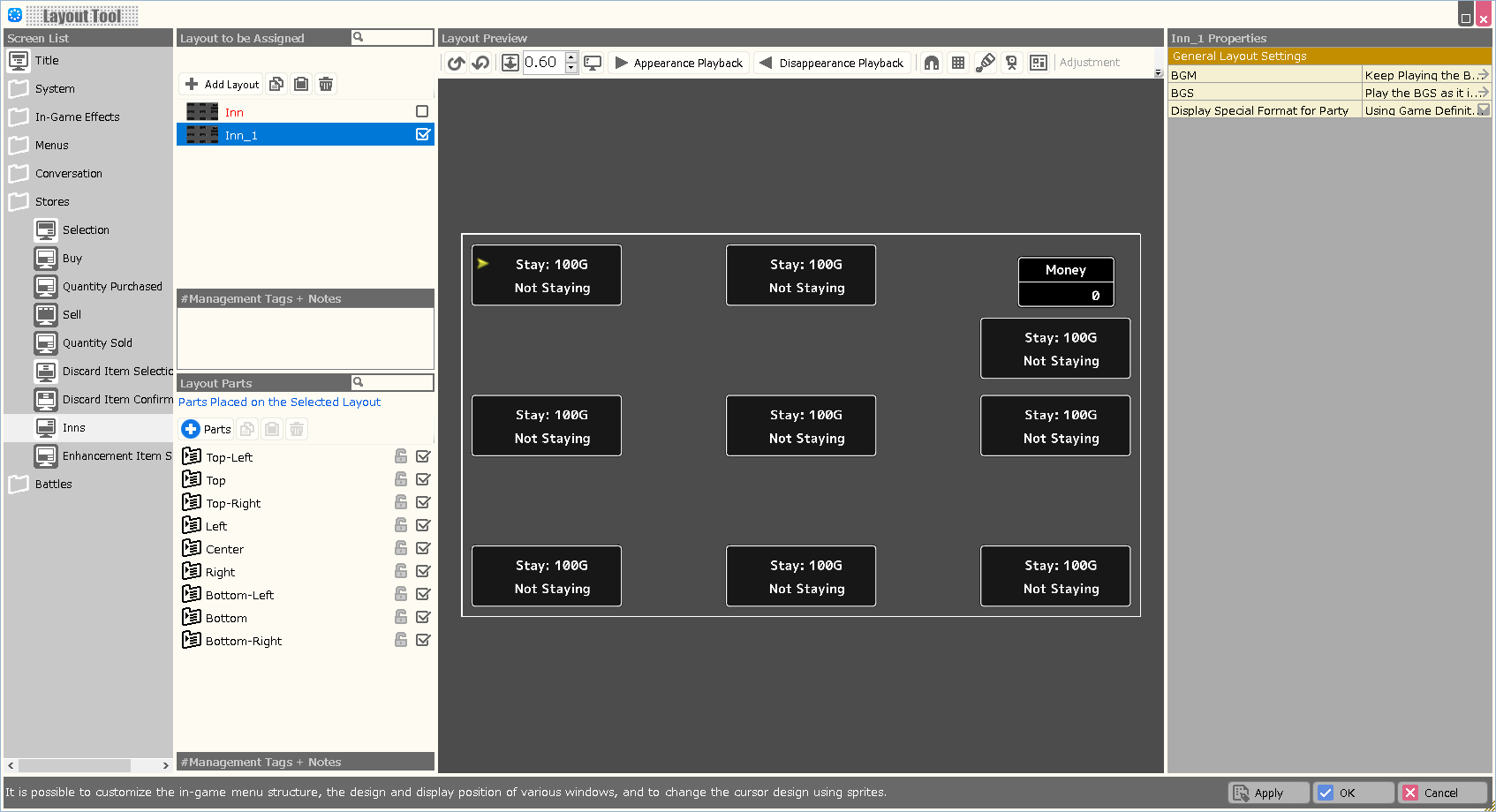Click the undo arrow in preview toolbar
Screen dimensions: 1496x812
[x=456, y=63]
